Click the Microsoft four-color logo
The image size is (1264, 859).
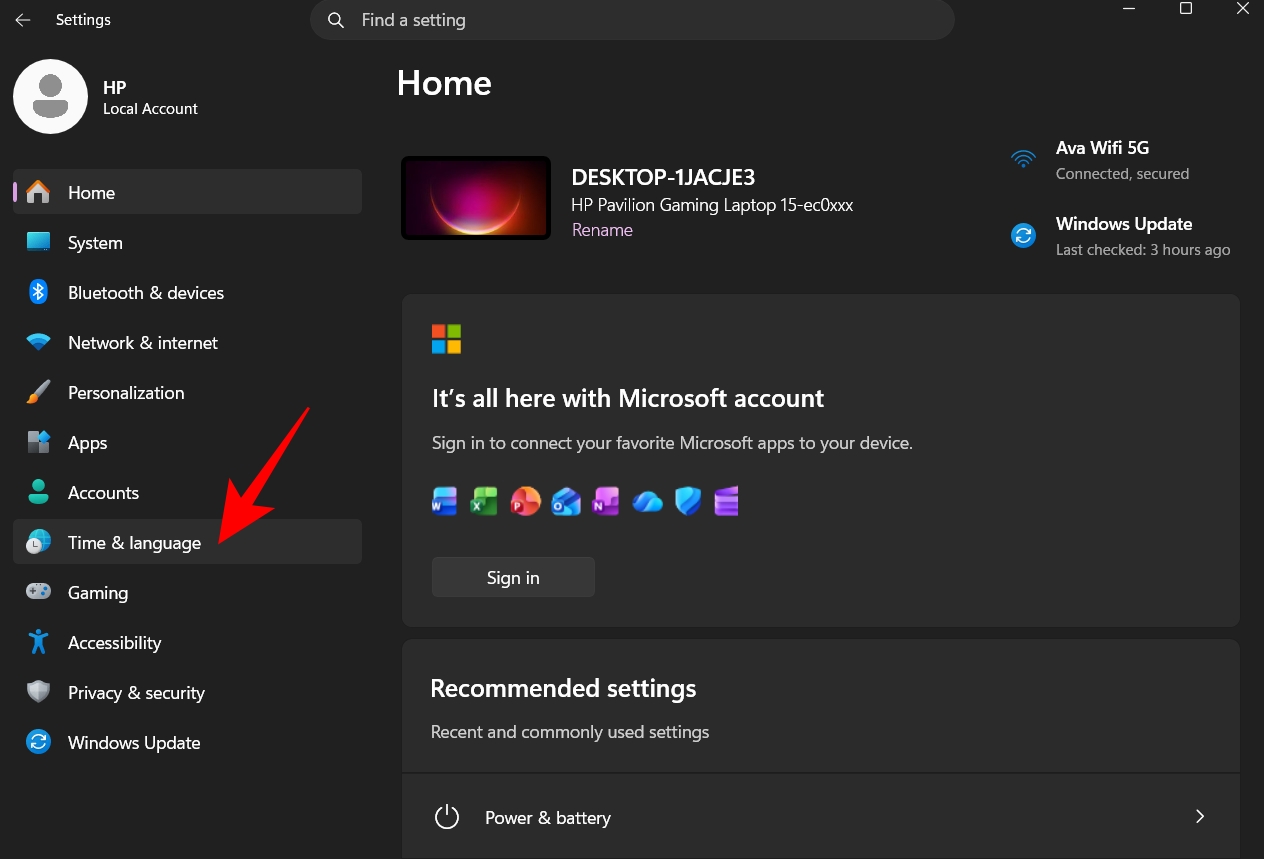(446, 339)
